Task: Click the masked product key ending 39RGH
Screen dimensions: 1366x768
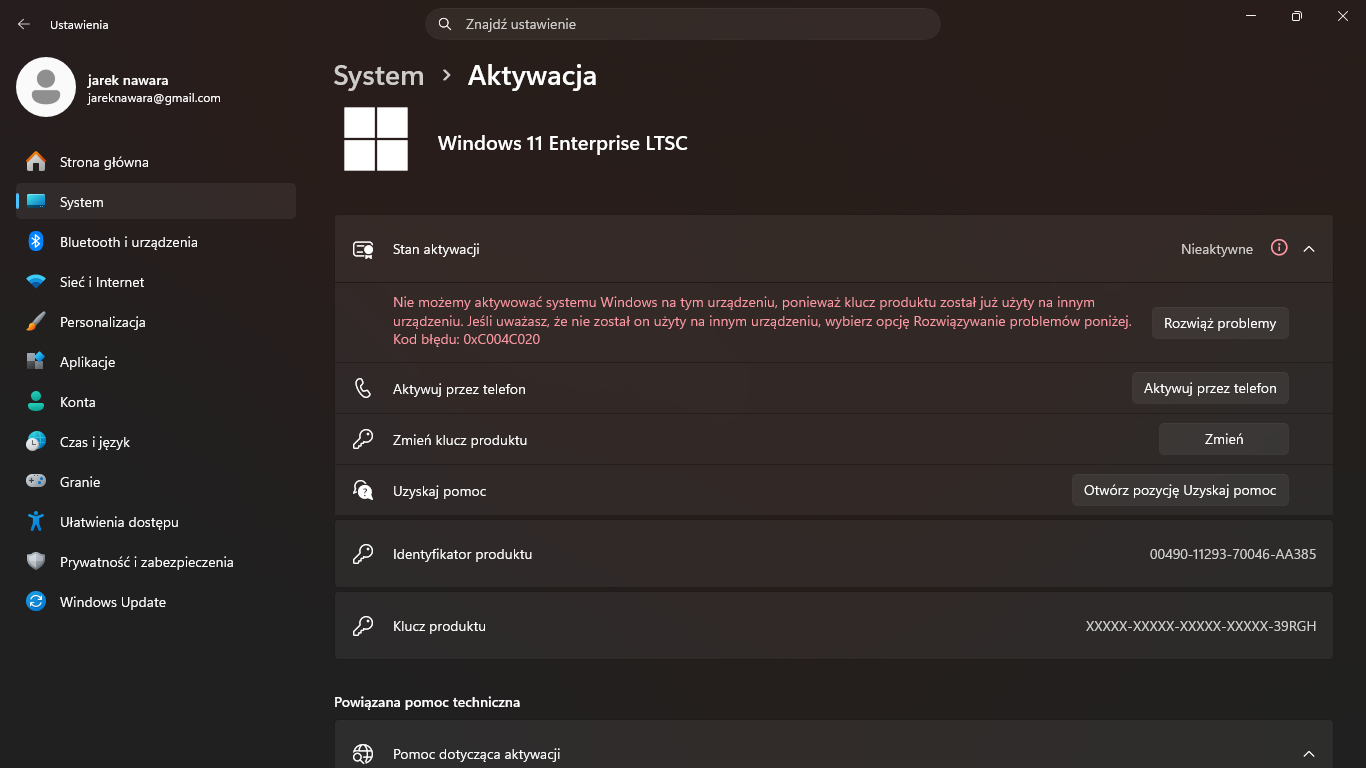Action: pyautogui.click(x=1201, y=626)
